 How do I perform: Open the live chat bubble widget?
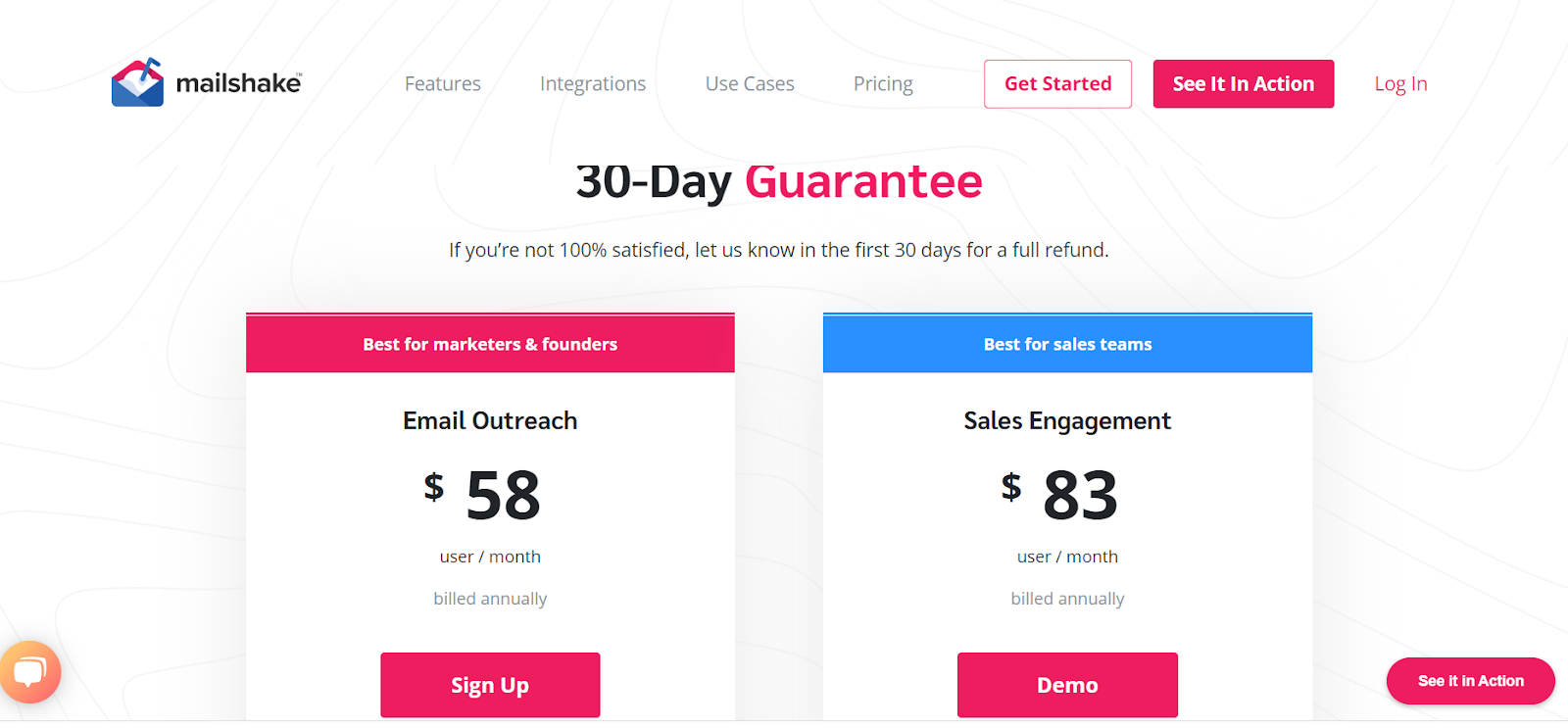tap(30, 672)
